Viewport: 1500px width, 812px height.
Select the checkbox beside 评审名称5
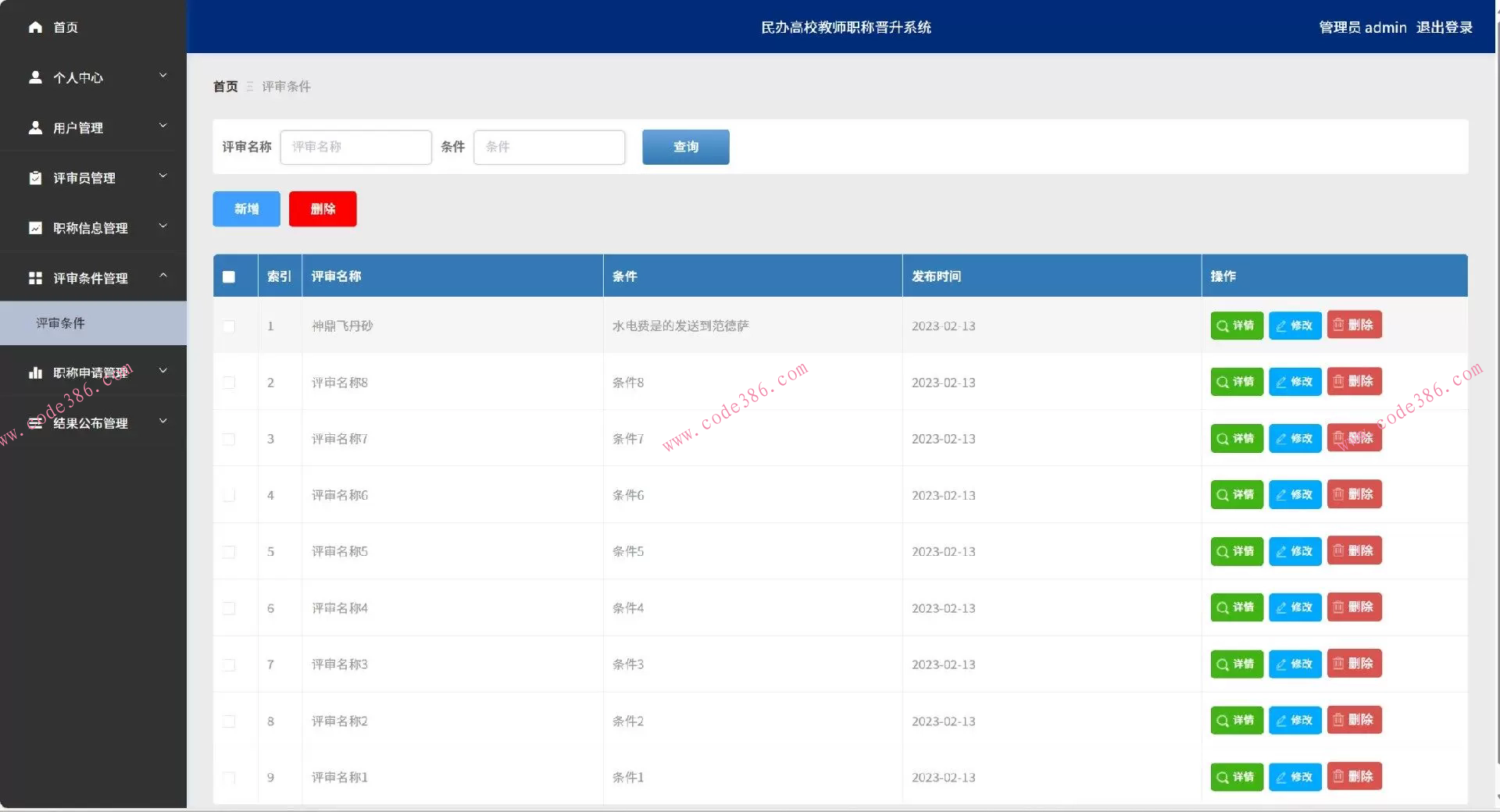point(228,552)
